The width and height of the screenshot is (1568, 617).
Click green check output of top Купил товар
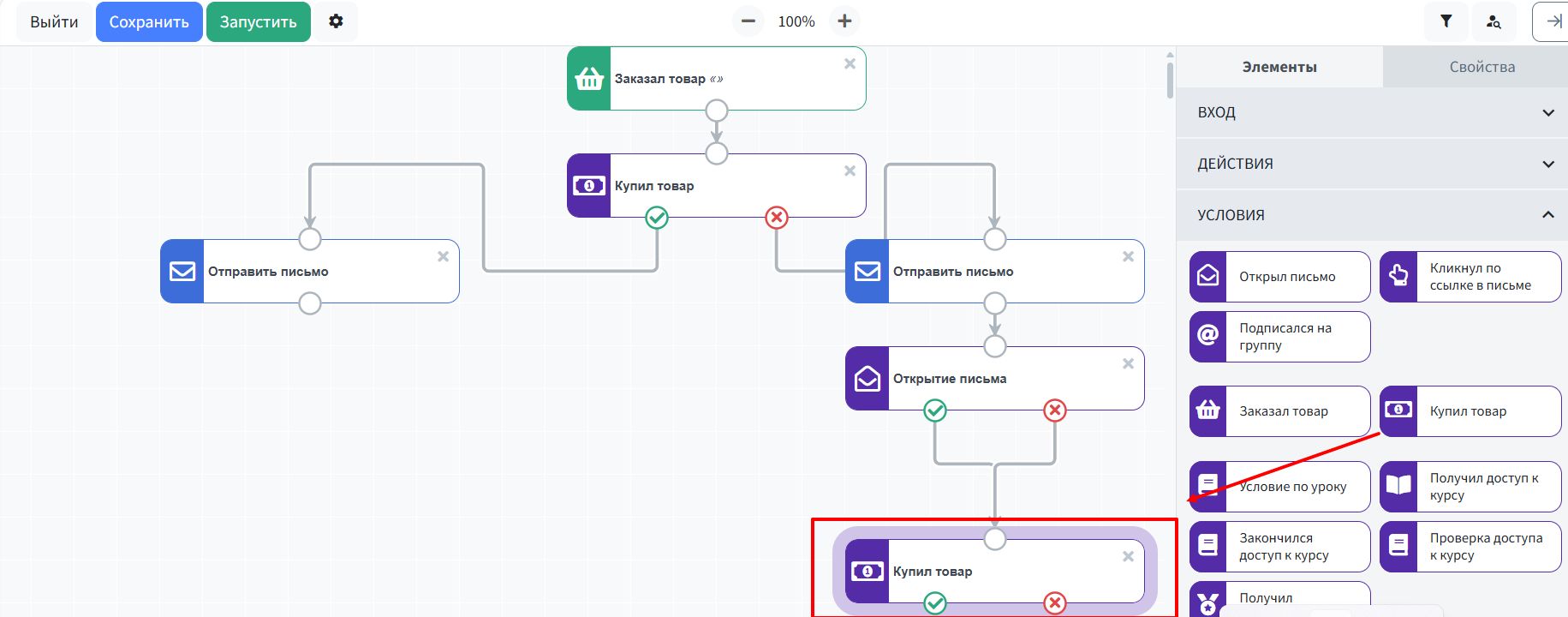(657, 218)
